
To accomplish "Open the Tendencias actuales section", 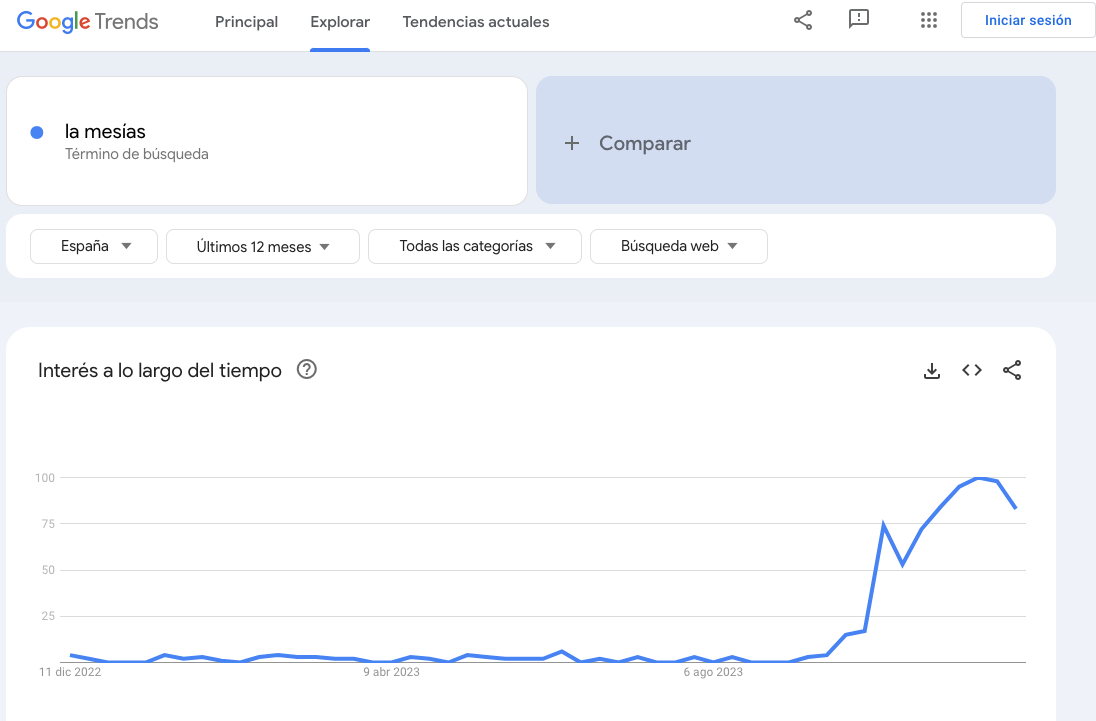I will [x=476, y=21].
